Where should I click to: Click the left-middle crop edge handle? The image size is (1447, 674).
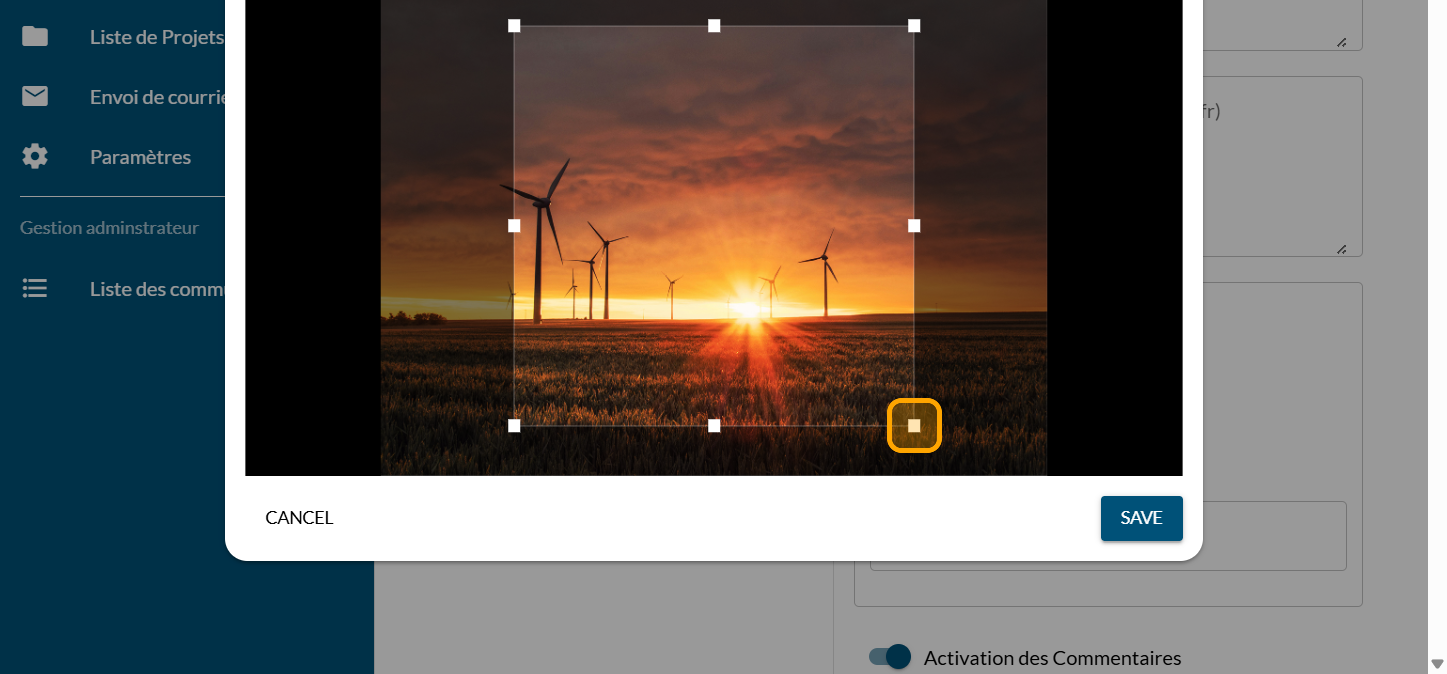pyautogui.click(x=514, y=226)
